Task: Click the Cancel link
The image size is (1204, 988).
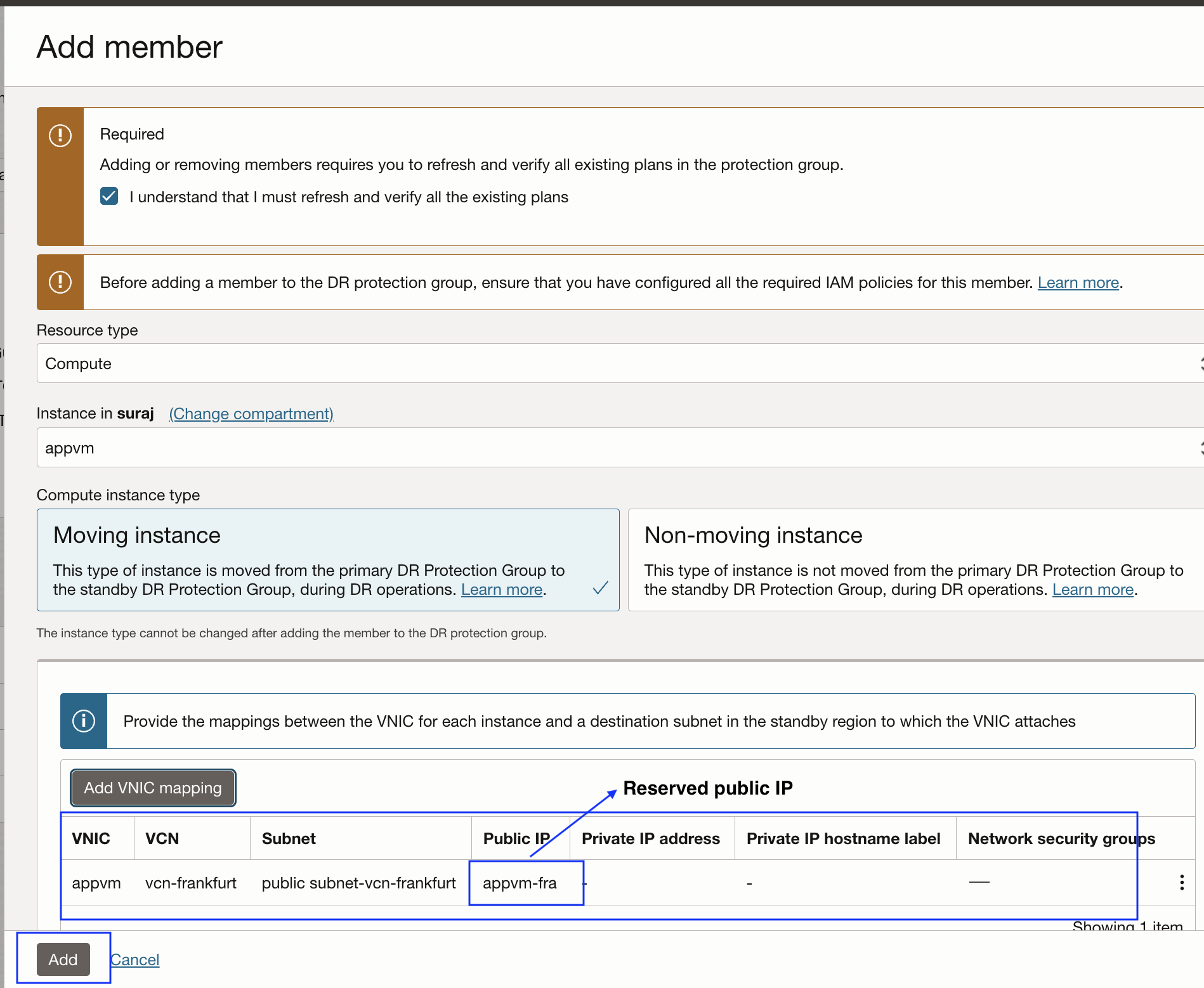Action: [x=135, y=959]
